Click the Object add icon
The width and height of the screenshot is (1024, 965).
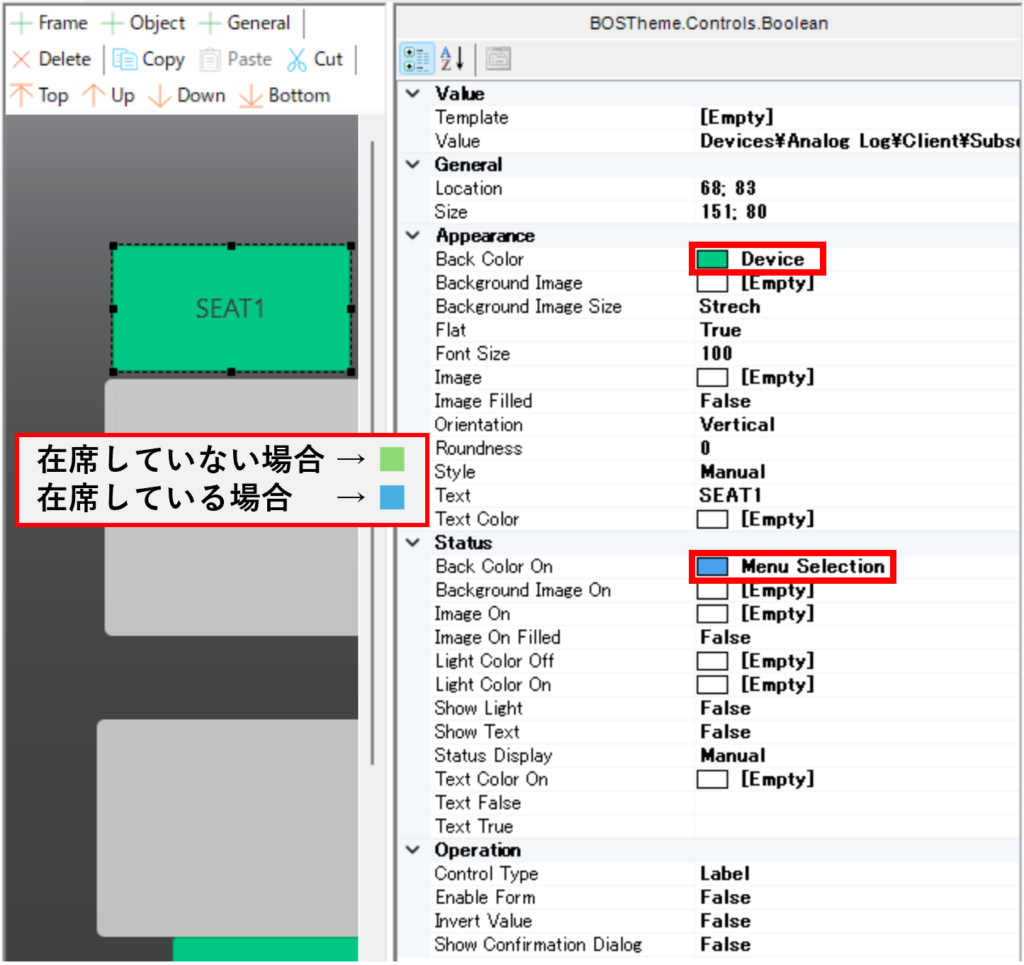coord(115,23)
